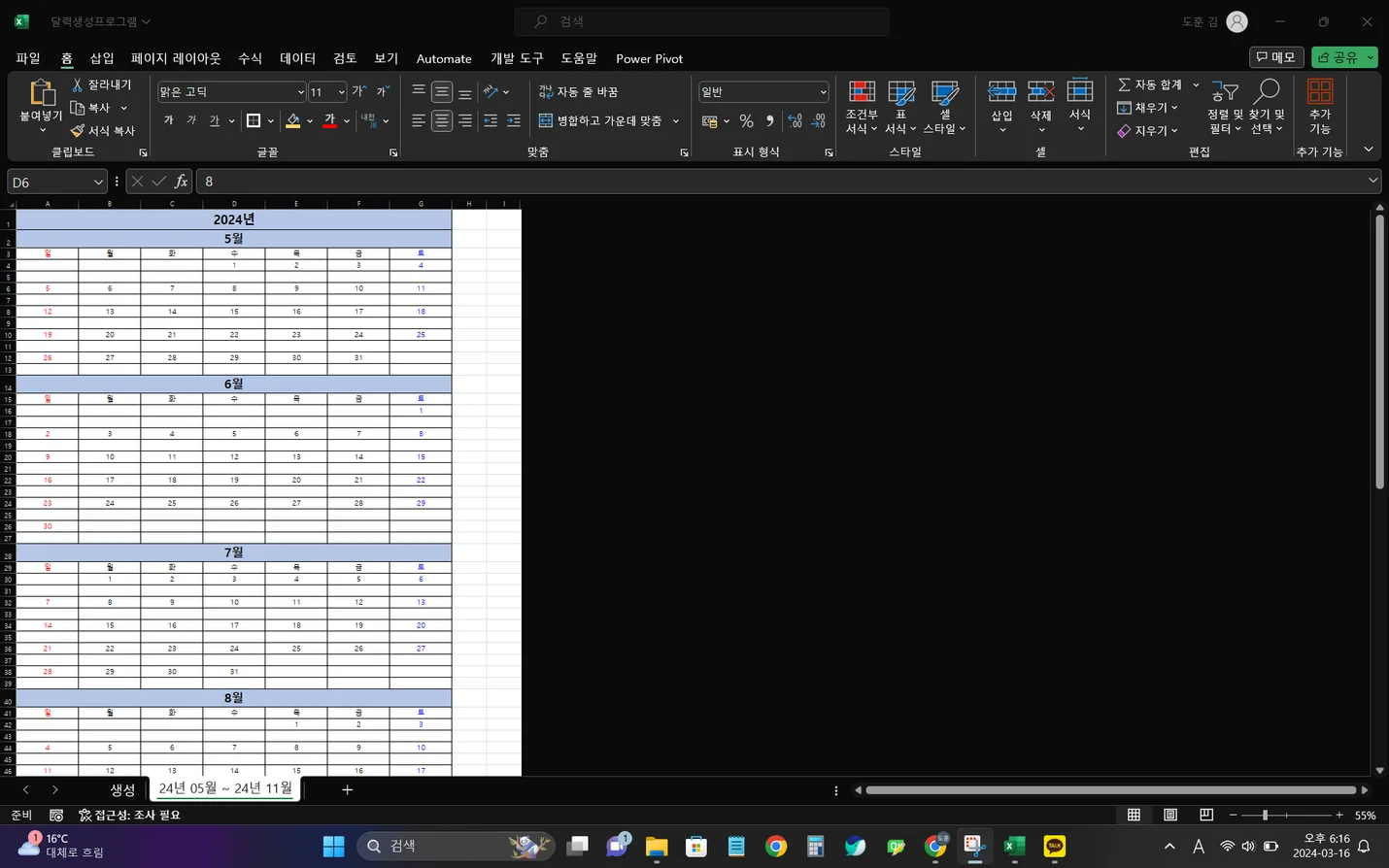
Task: Switch to page layout view in status bar
Action: 1170,816
